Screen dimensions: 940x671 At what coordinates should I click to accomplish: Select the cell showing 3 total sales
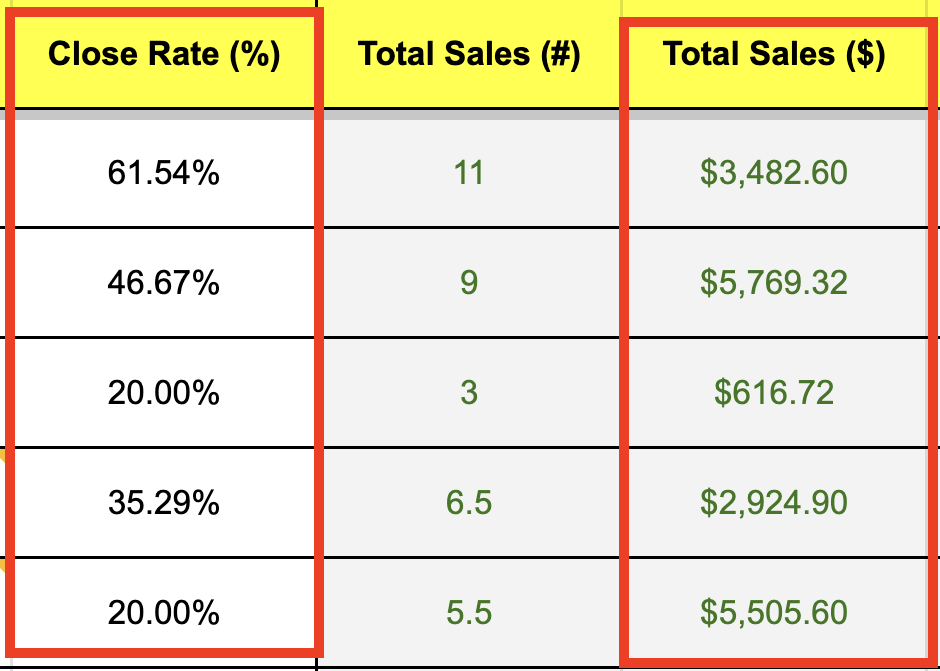point(469,393)
